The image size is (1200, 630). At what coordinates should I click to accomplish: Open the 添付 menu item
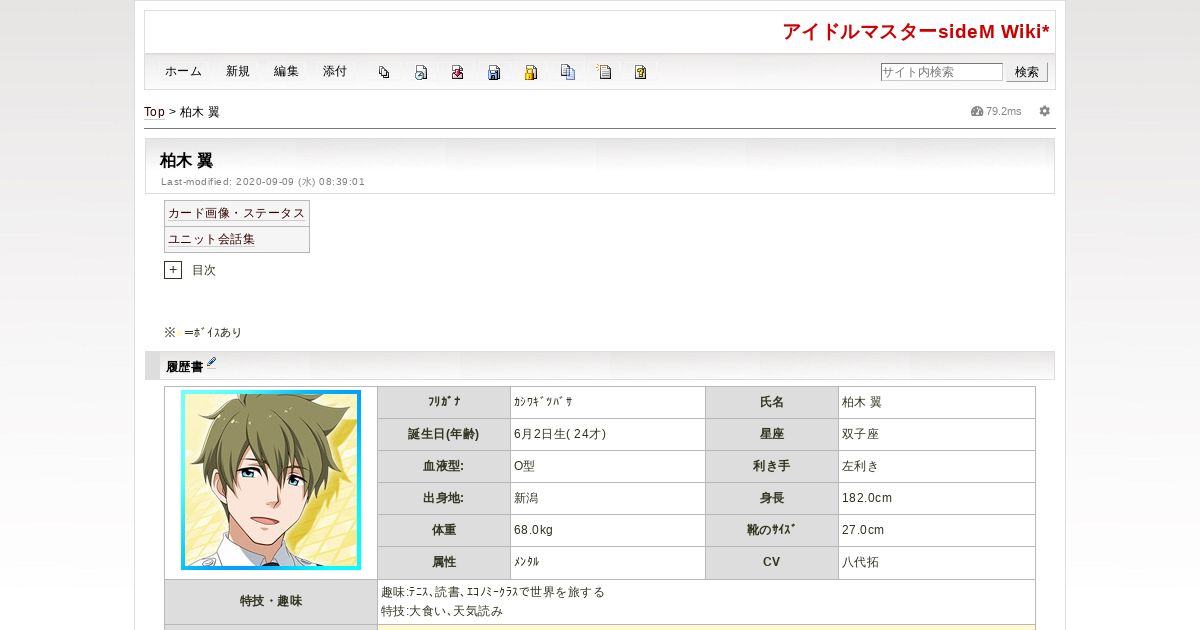(335, 72)
